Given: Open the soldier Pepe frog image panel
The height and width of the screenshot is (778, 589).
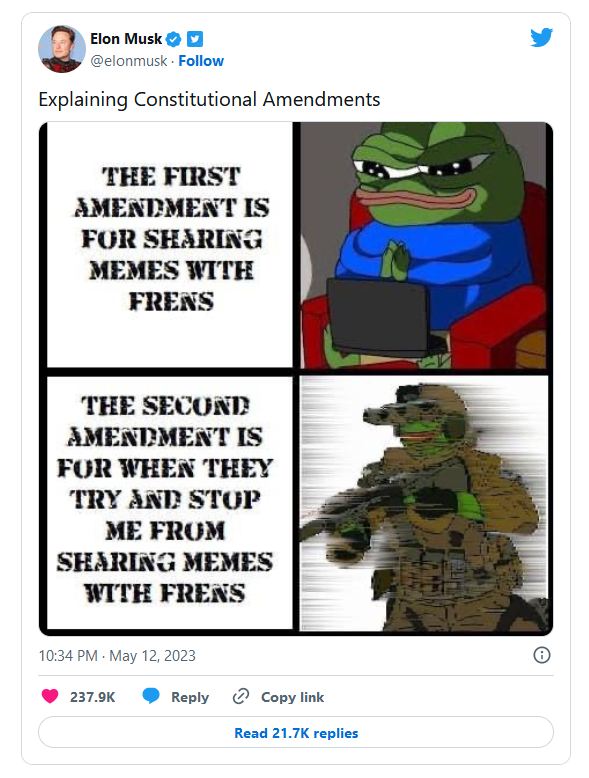Looking at the screenshot, I should point(424,503).
